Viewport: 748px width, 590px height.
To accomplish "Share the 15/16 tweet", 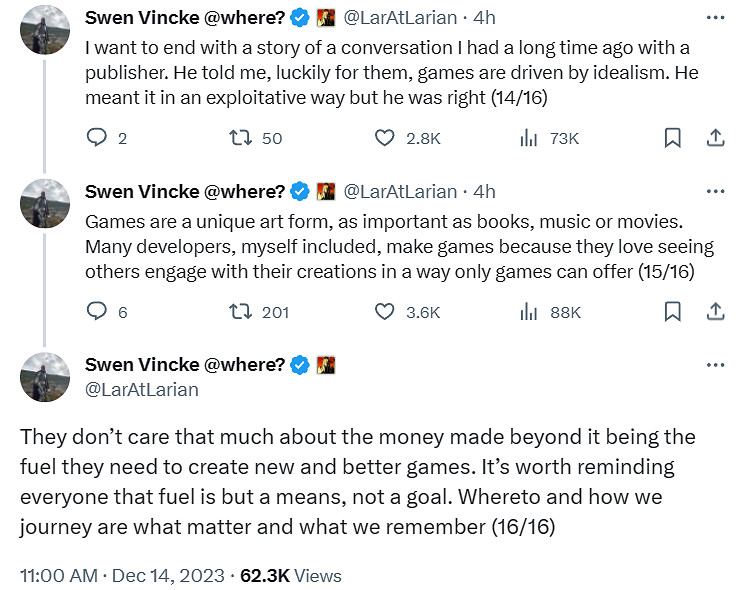I will [716, 312].
